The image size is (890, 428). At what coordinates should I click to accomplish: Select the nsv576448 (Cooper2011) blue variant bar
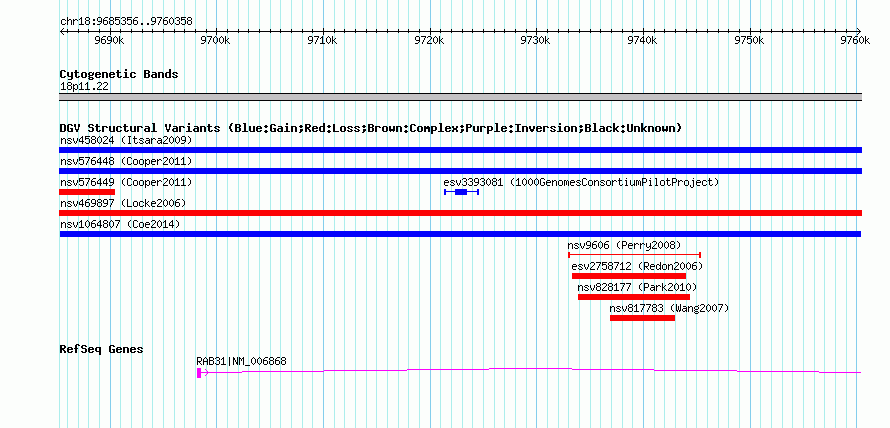pos(460,171)
